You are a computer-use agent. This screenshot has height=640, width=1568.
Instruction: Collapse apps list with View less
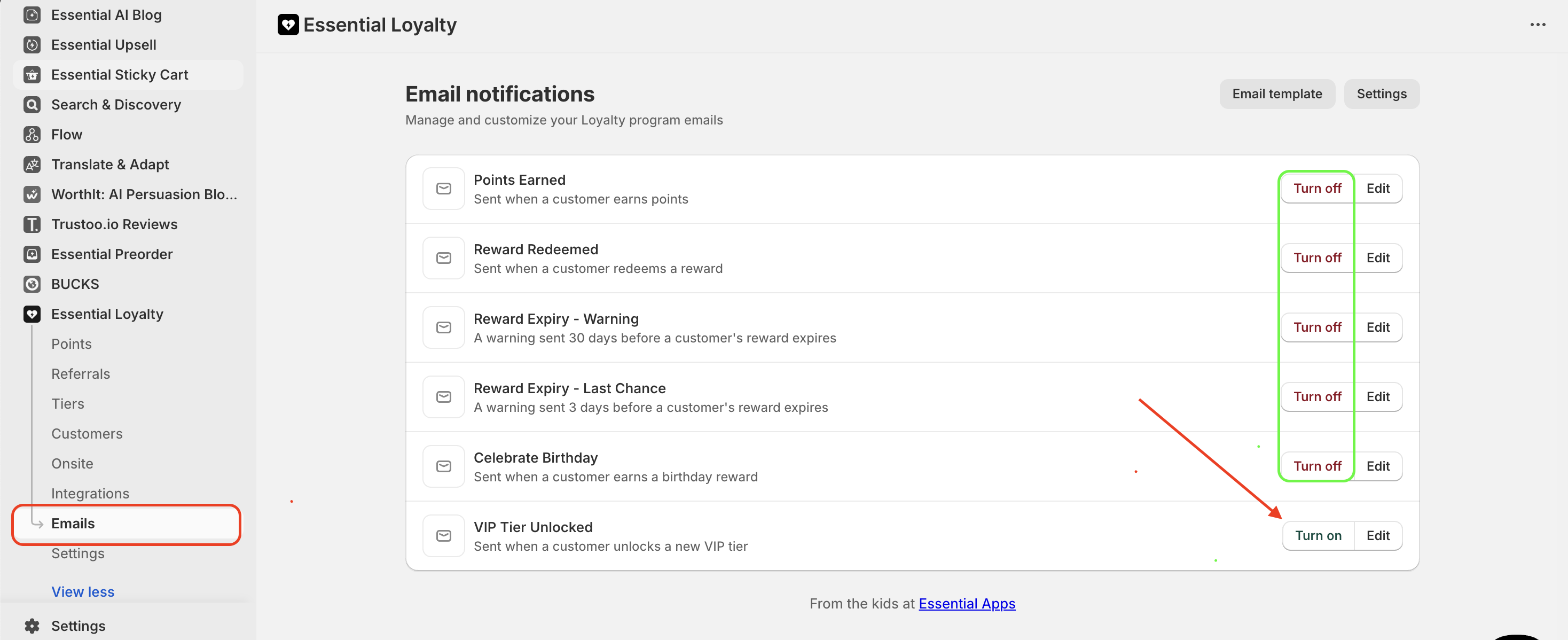(83, 591)
